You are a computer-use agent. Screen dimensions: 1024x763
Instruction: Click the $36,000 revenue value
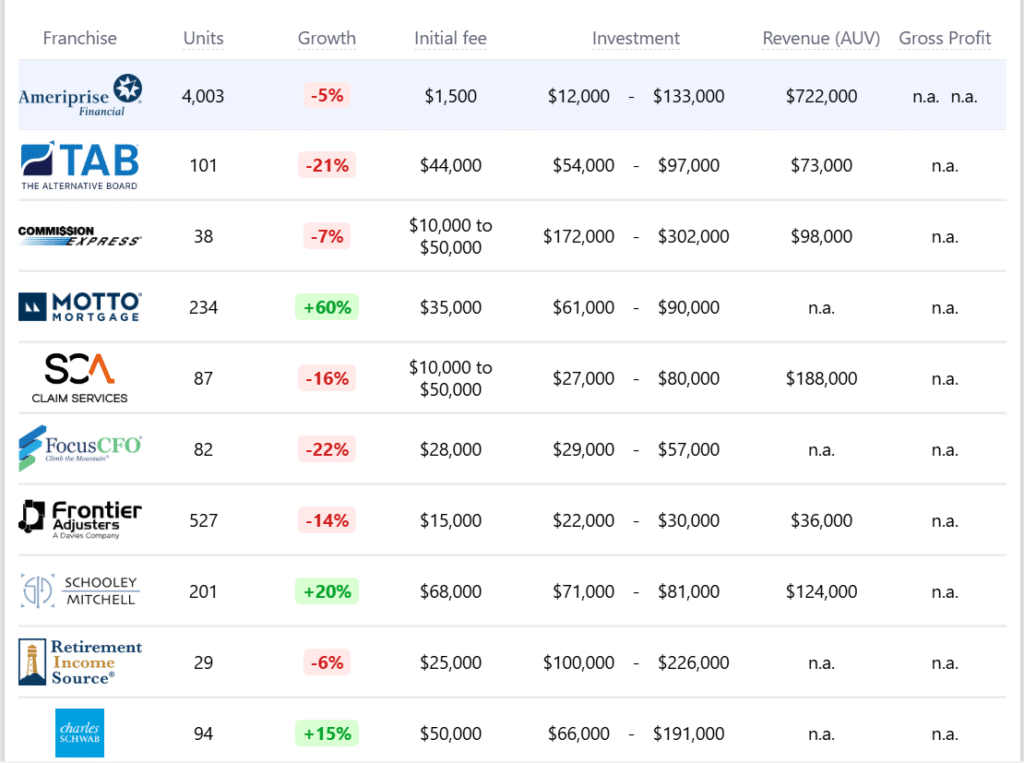[822, 521]
